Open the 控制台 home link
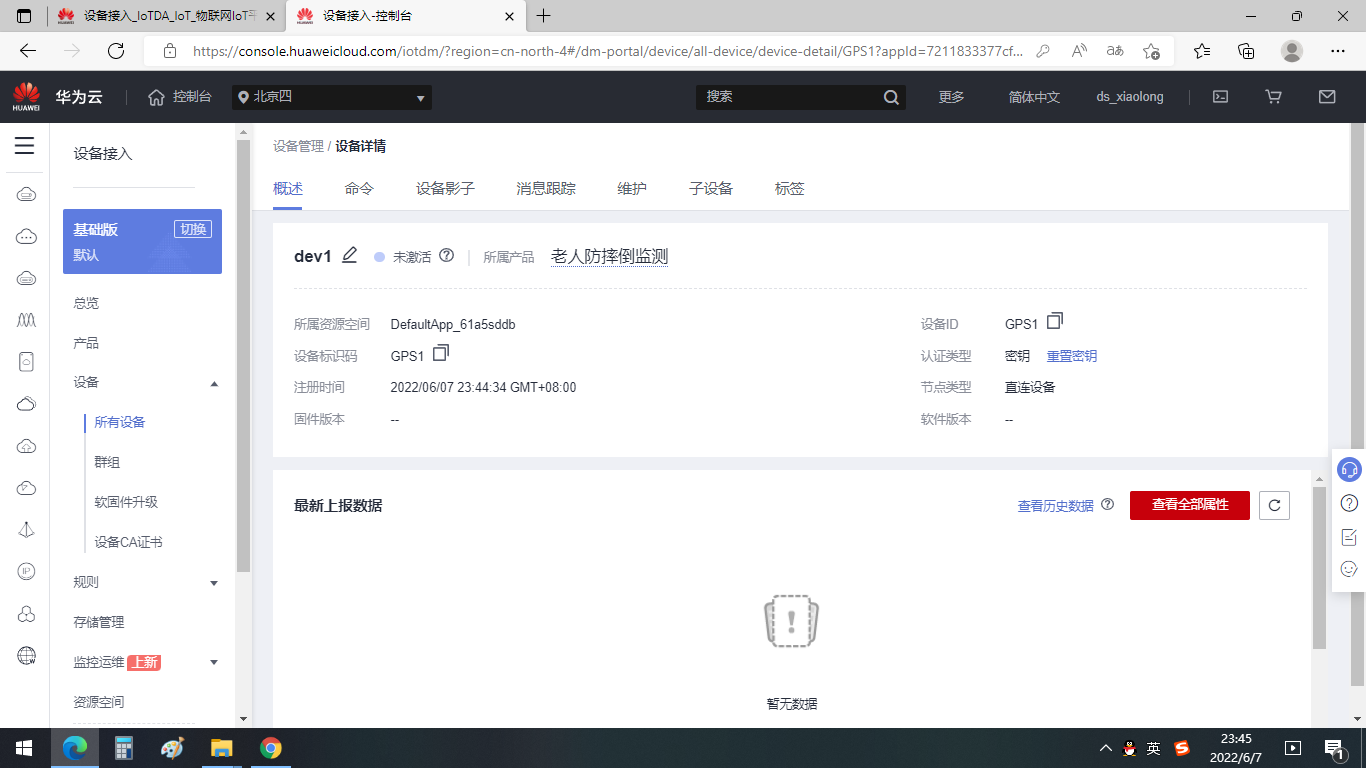This screenshot has width=1366, height=768. coord(180,97)
